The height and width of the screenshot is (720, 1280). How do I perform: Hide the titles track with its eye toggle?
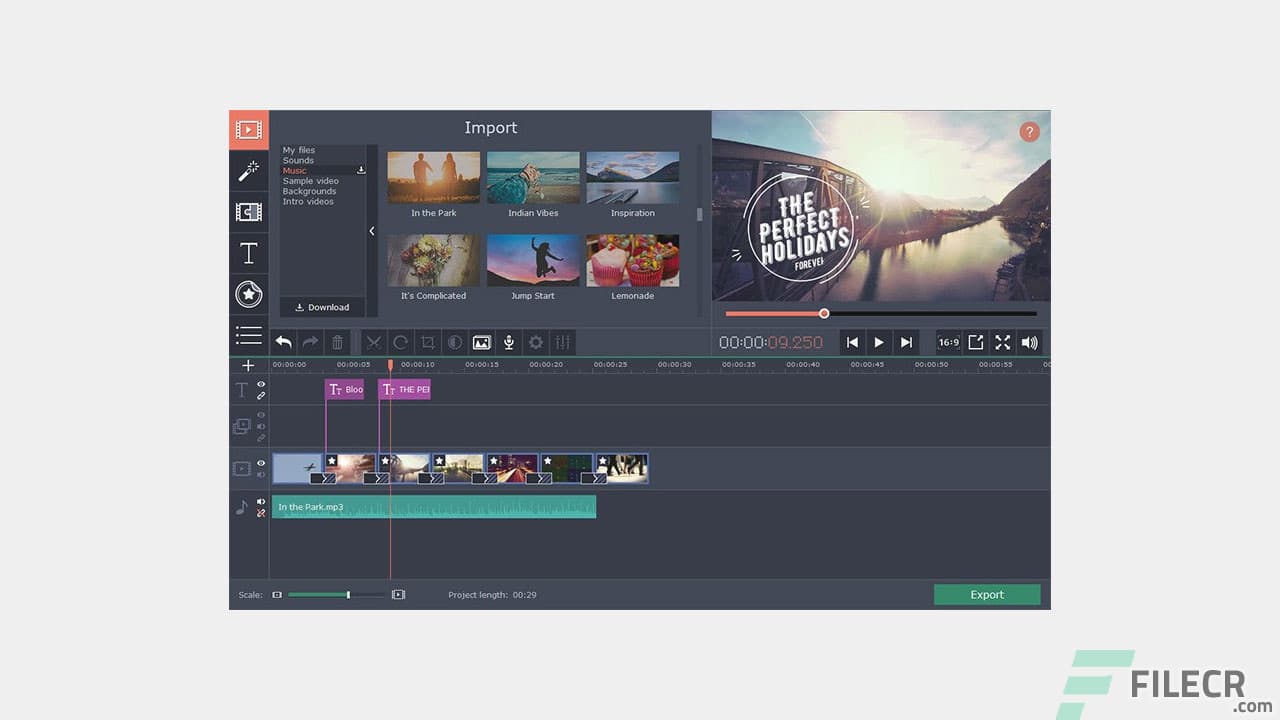[261, 384]
